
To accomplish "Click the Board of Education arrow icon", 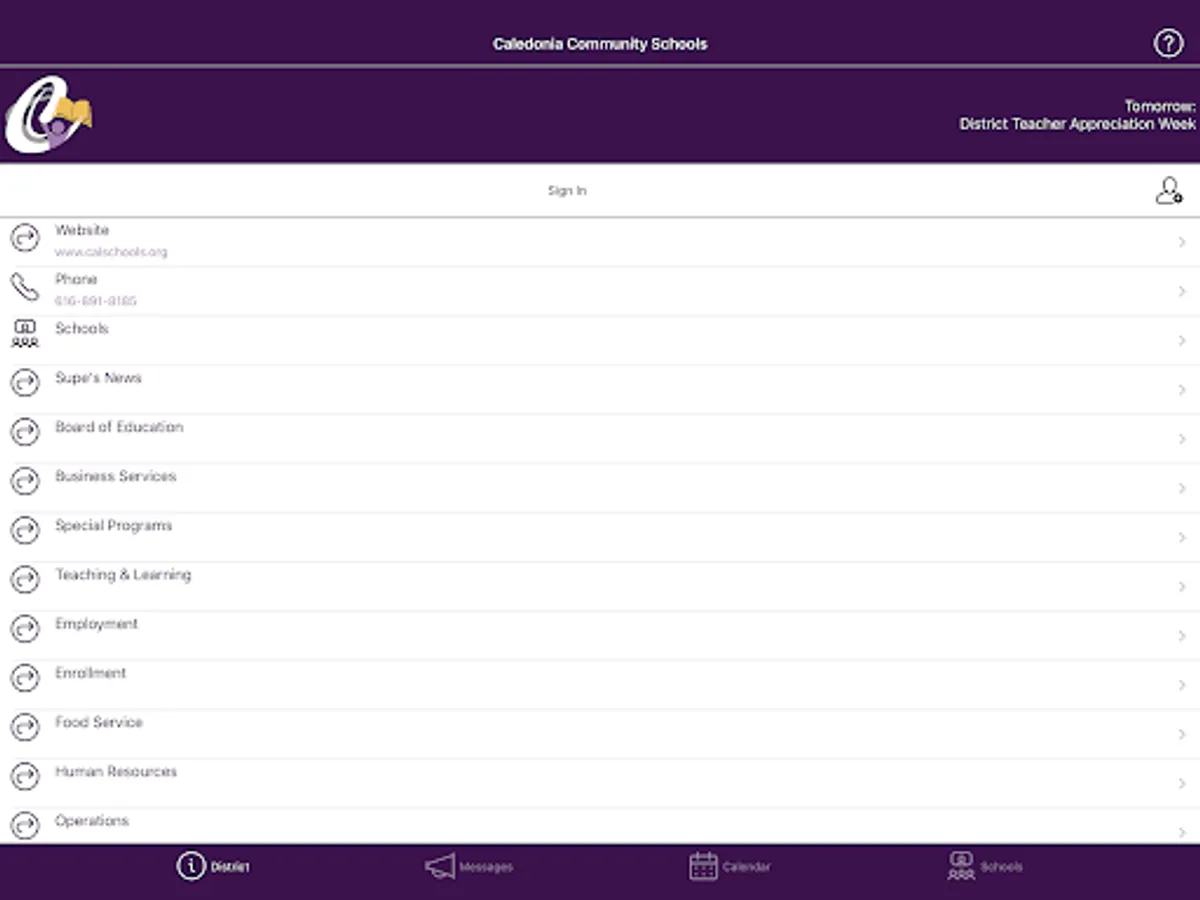I will pyautogui.click(x=25, y=432).
